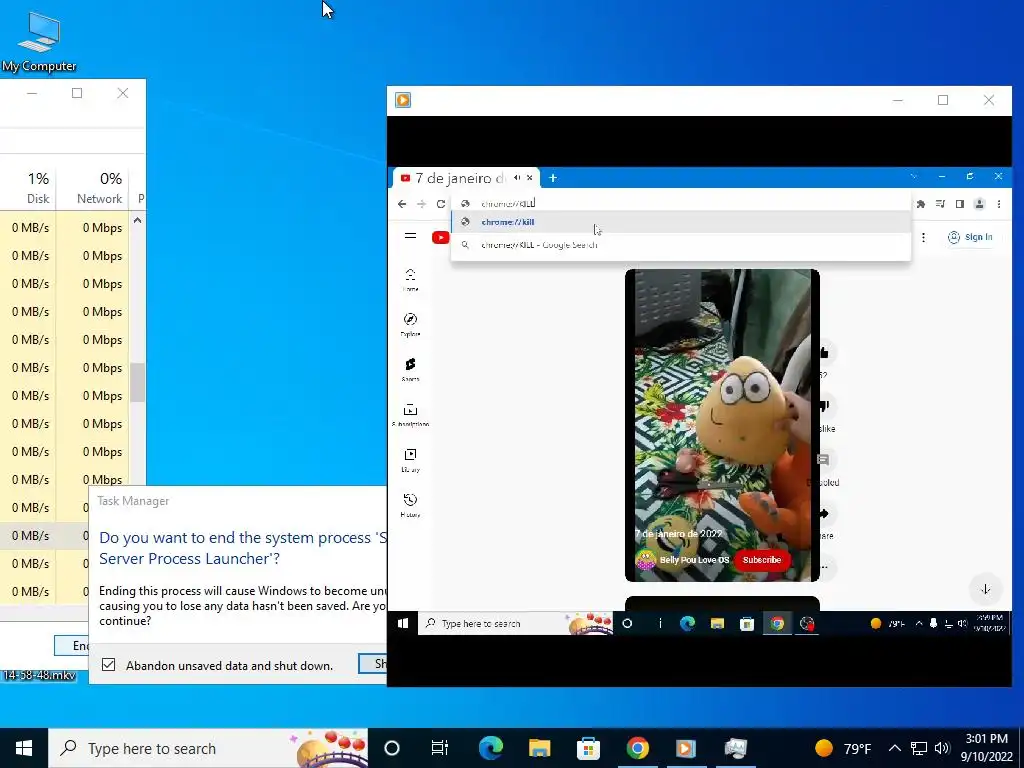The height and width of the screenshot is (768, 1024).
Task: Open new tab with plus button in video
Action: pyautogui.click(x=552, y=178)
